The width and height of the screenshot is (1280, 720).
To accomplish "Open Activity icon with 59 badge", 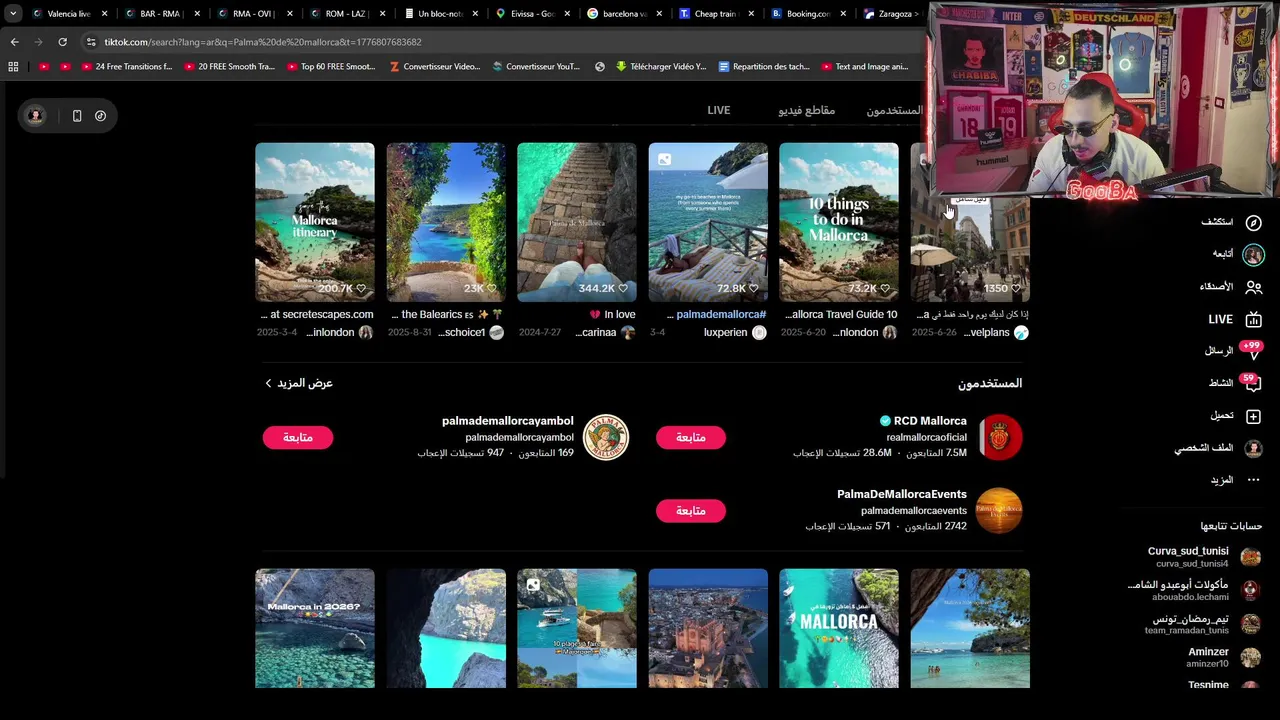I will (x=1253, y=383).
